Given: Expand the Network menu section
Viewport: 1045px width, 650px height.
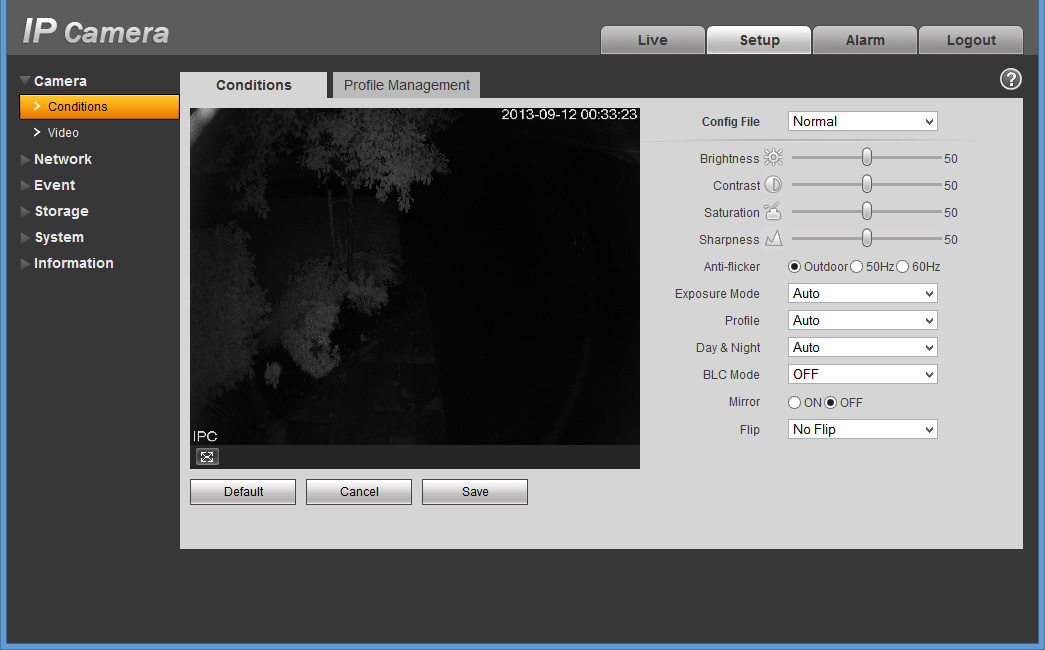Looking at the screenshot, I should coord(56,159).
